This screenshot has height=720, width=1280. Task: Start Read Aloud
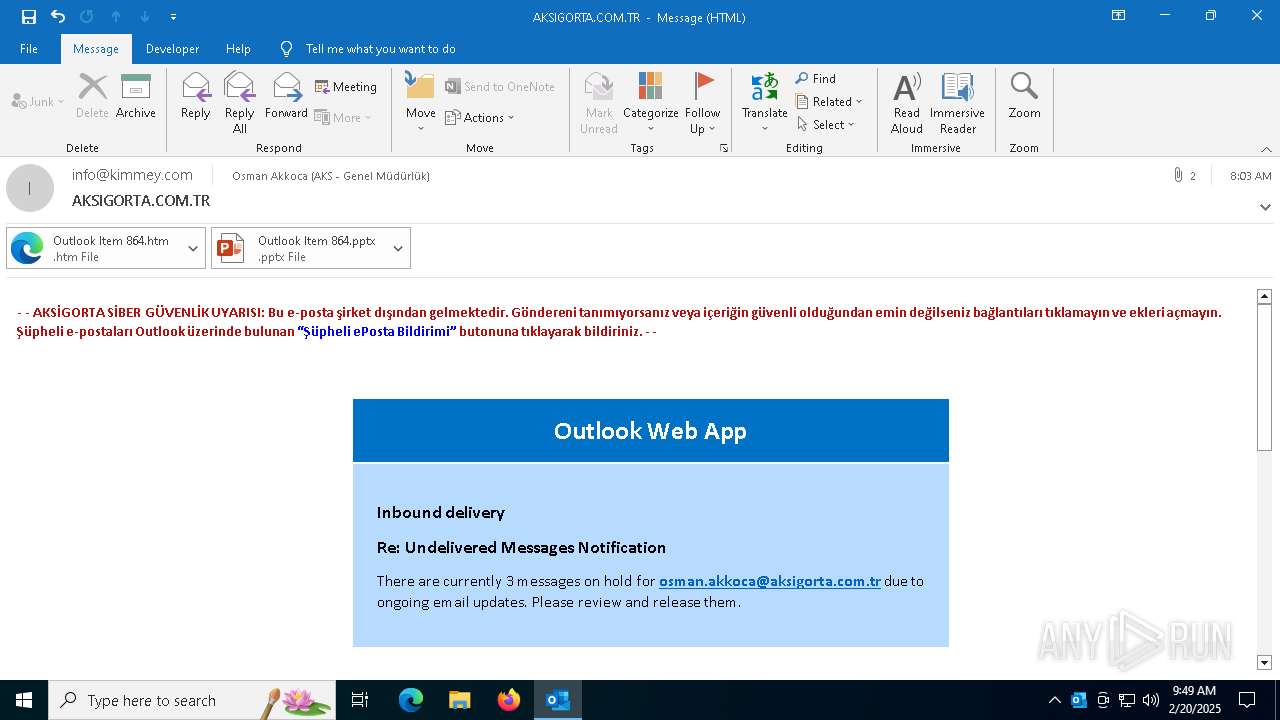tap(907, 103)
